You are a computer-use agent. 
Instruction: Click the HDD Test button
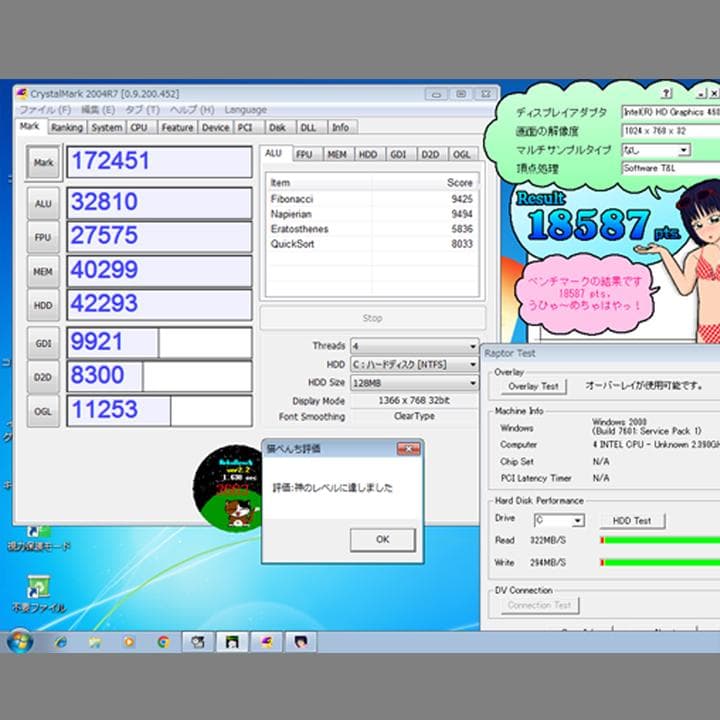pyautogui.click(x=632, y=521)
